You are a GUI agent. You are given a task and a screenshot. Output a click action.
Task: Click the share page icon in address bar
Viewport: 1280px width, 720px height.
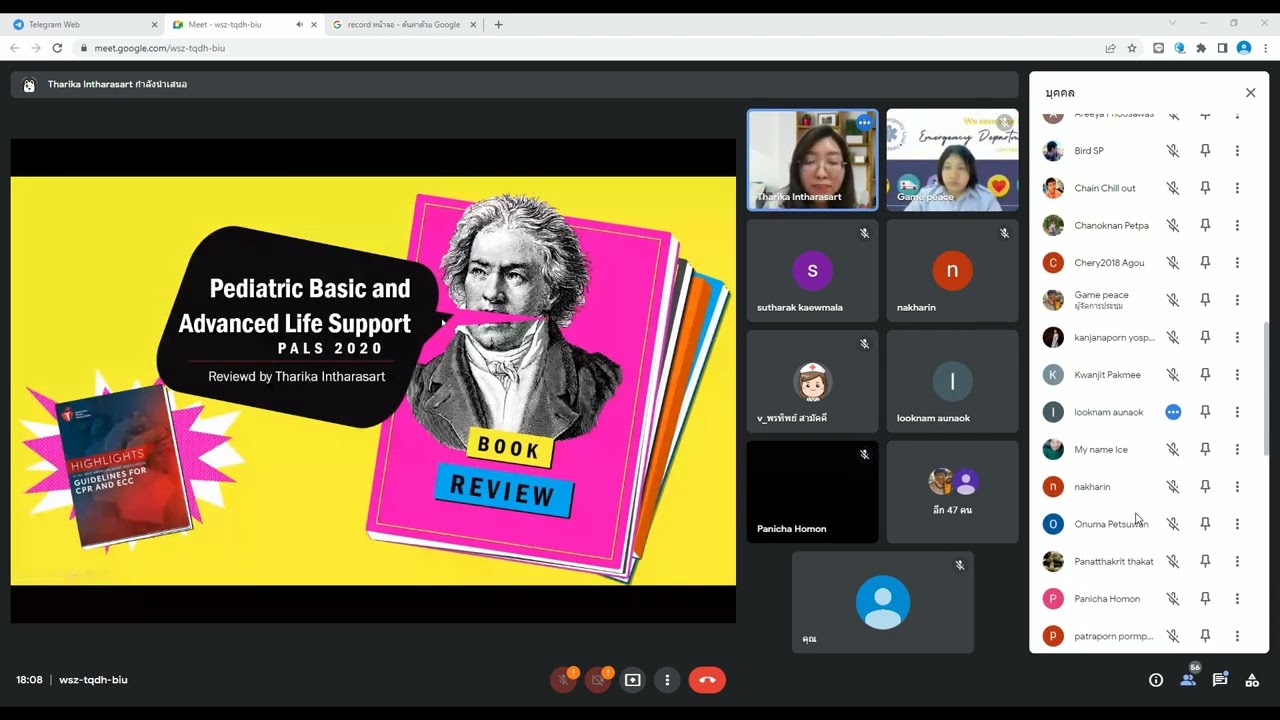point(1110,48)
